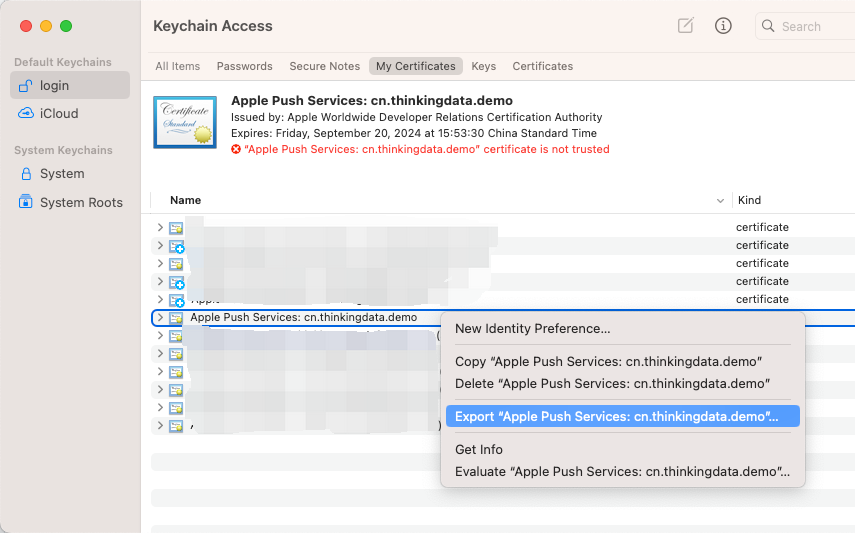The width and height of the screenshot is (855, 533).
Task: Switch to Passwords tab
Action: click(x=244, y=66)
